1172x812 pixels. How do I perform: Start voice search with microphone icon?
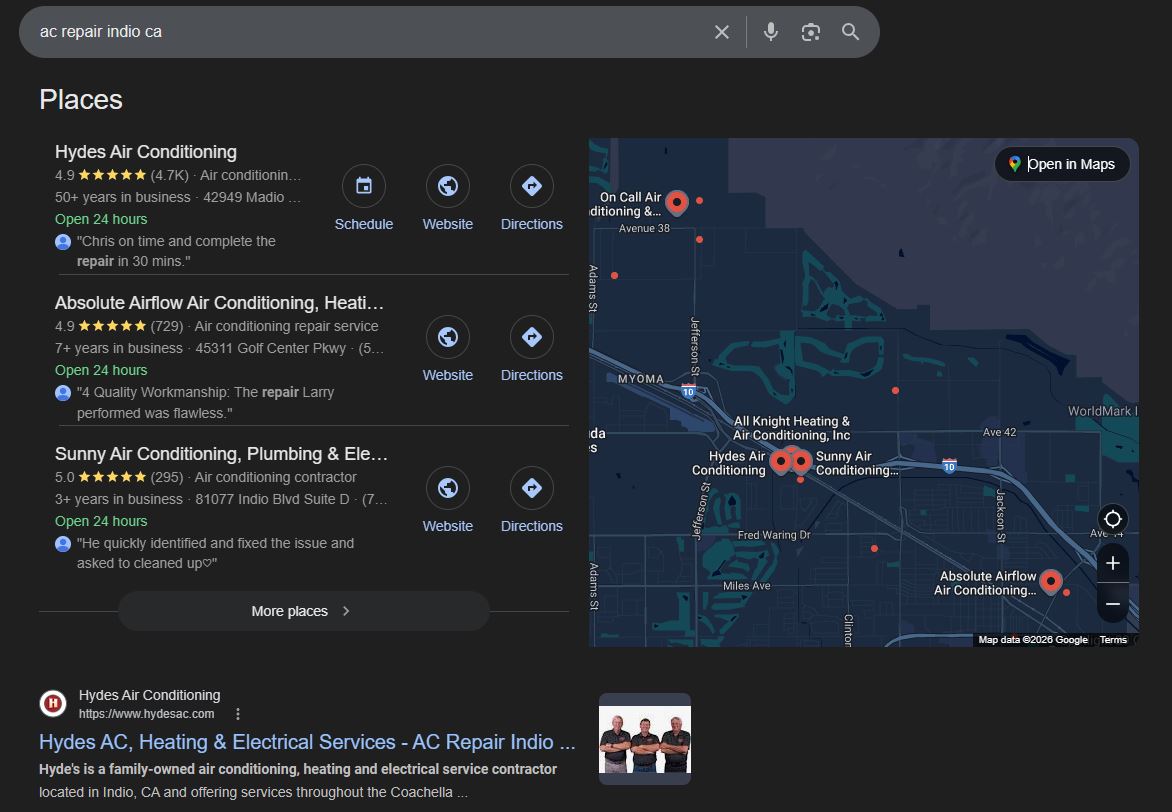(770, 32)
